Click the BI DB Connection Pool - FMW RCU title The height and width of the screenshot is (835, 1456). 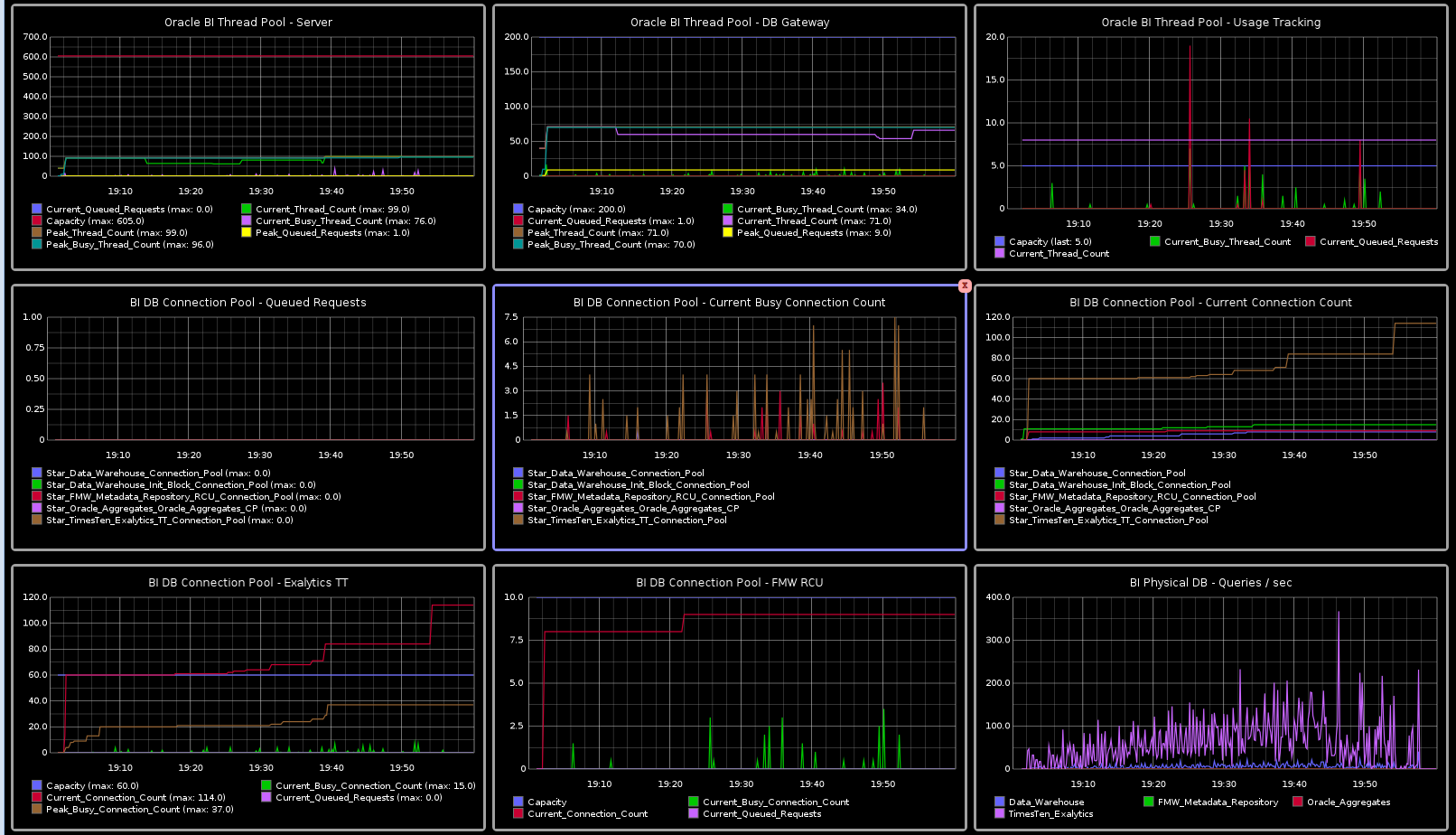coord(730,582)
